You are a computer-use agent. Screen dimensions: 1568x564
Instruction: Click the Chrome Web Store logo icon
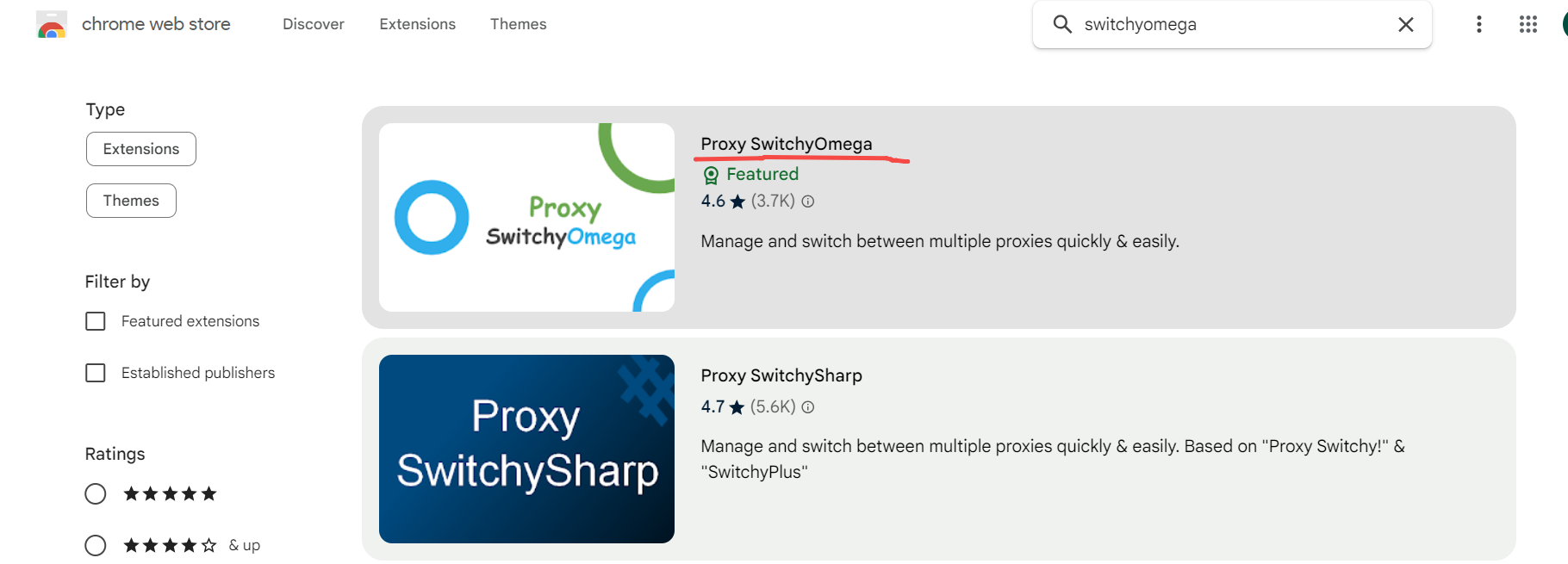click(x=52, y=25)
